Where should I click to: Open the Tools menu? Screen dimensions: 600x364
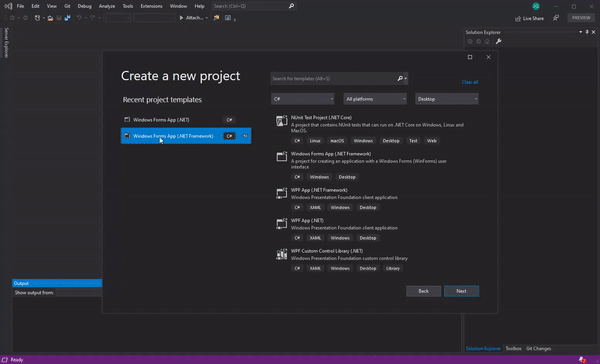coord(128,6)
